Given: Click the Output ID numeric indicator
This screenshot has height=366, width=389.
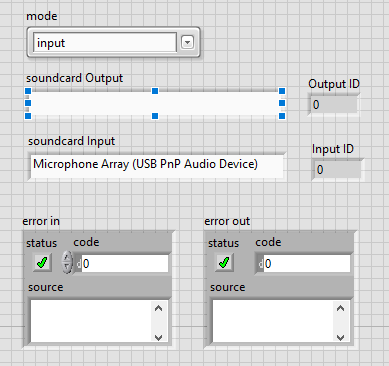Looking at the screenshot, I should pyautogui.click(x=333, y=105).
